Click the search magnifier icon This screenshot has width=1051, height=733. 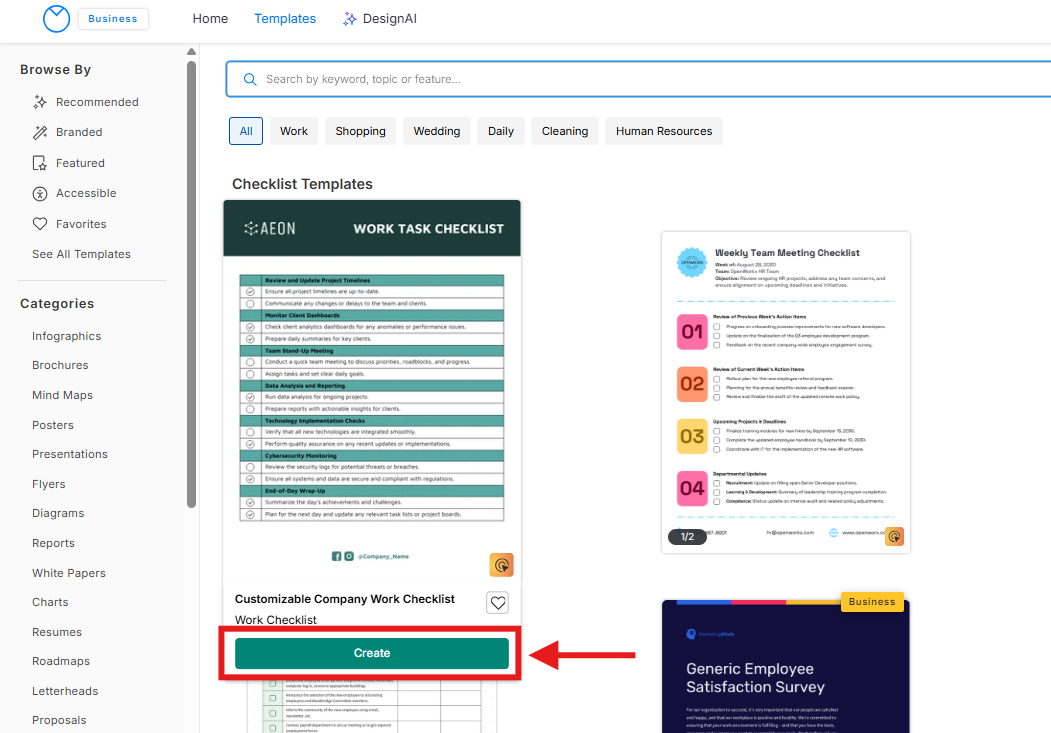coord(250,79)
